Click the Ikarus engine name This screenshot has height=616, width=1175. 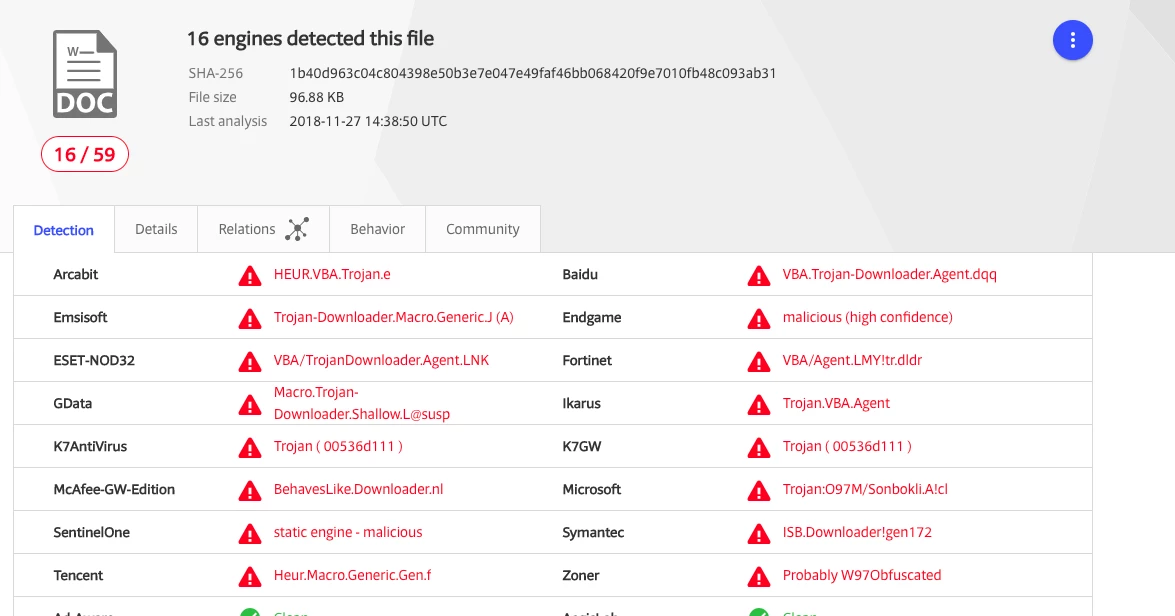(x=582, y=403)
